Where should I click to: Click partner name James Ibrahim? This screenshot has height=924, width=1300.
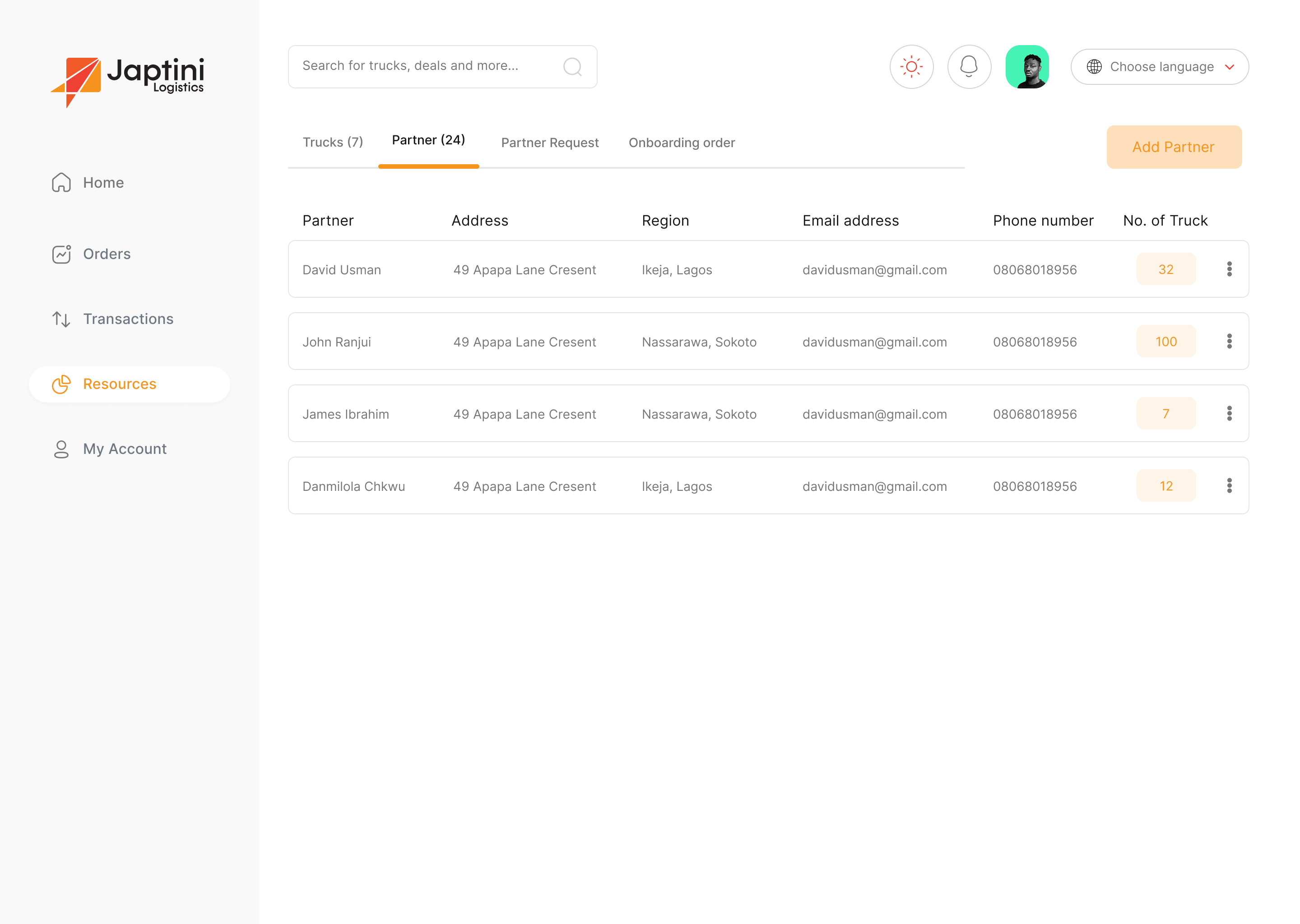(x=345, y=414)
